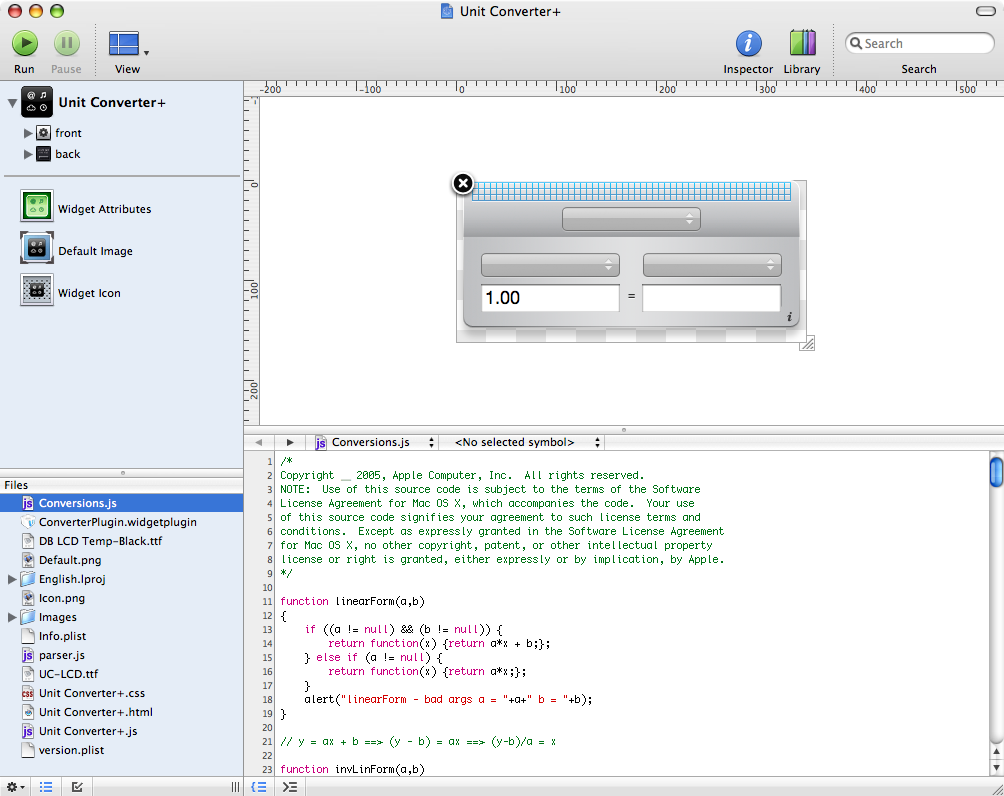Select Conversions.js in Files list
Viewport: 1004px width, 796px height.
[122, 503]
